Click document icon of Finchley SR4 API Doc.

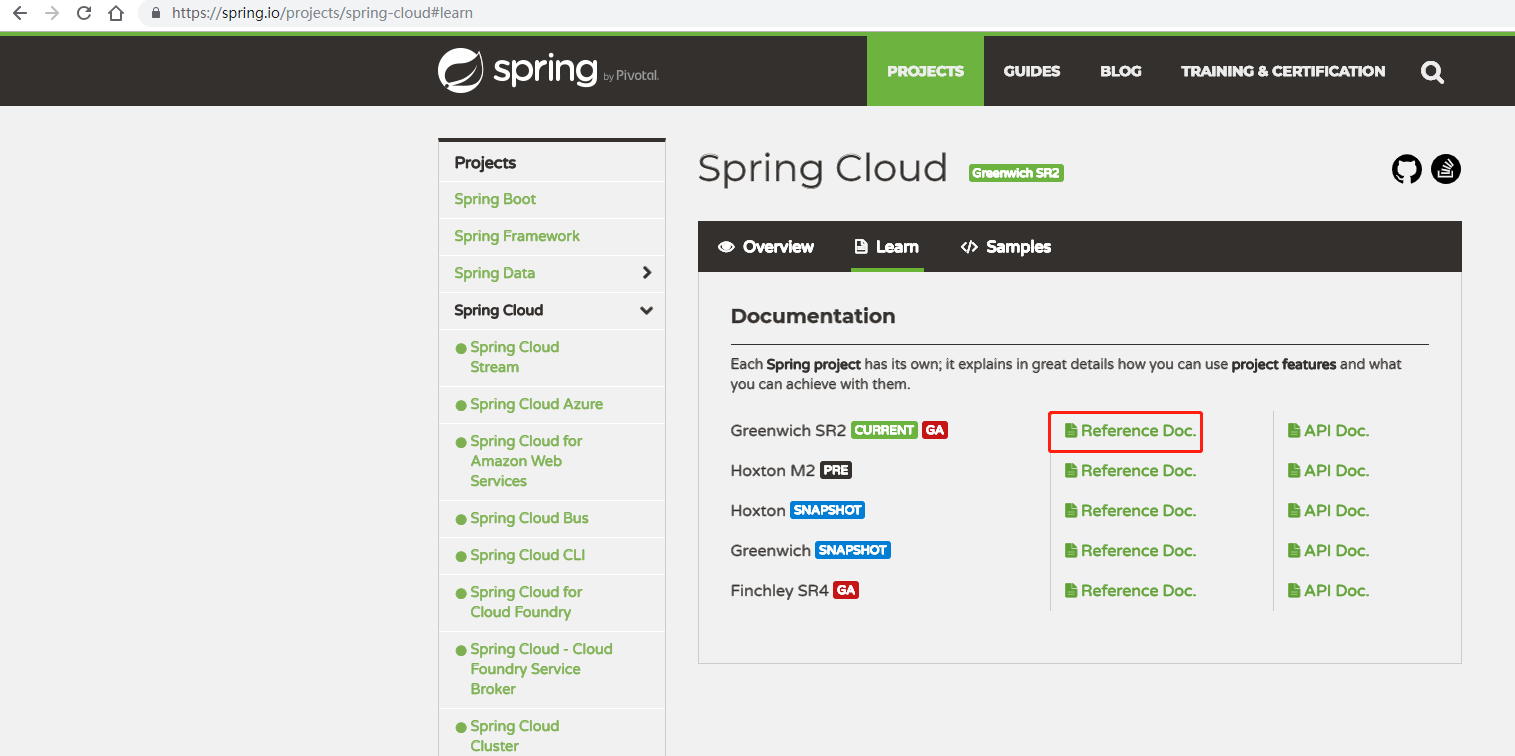1294,591
